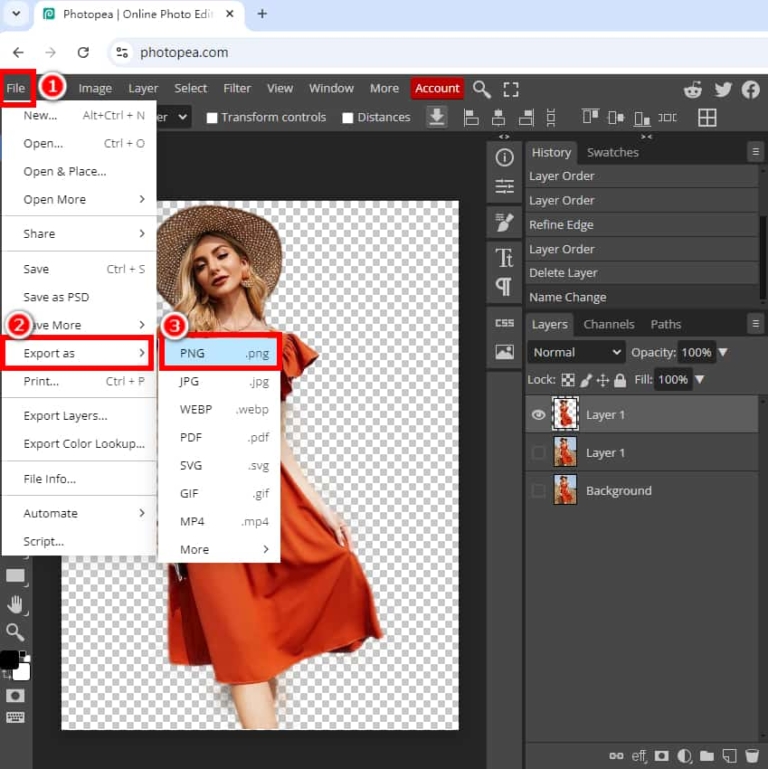
Task: Open Fill slider arrow
Action: (699, 380)
